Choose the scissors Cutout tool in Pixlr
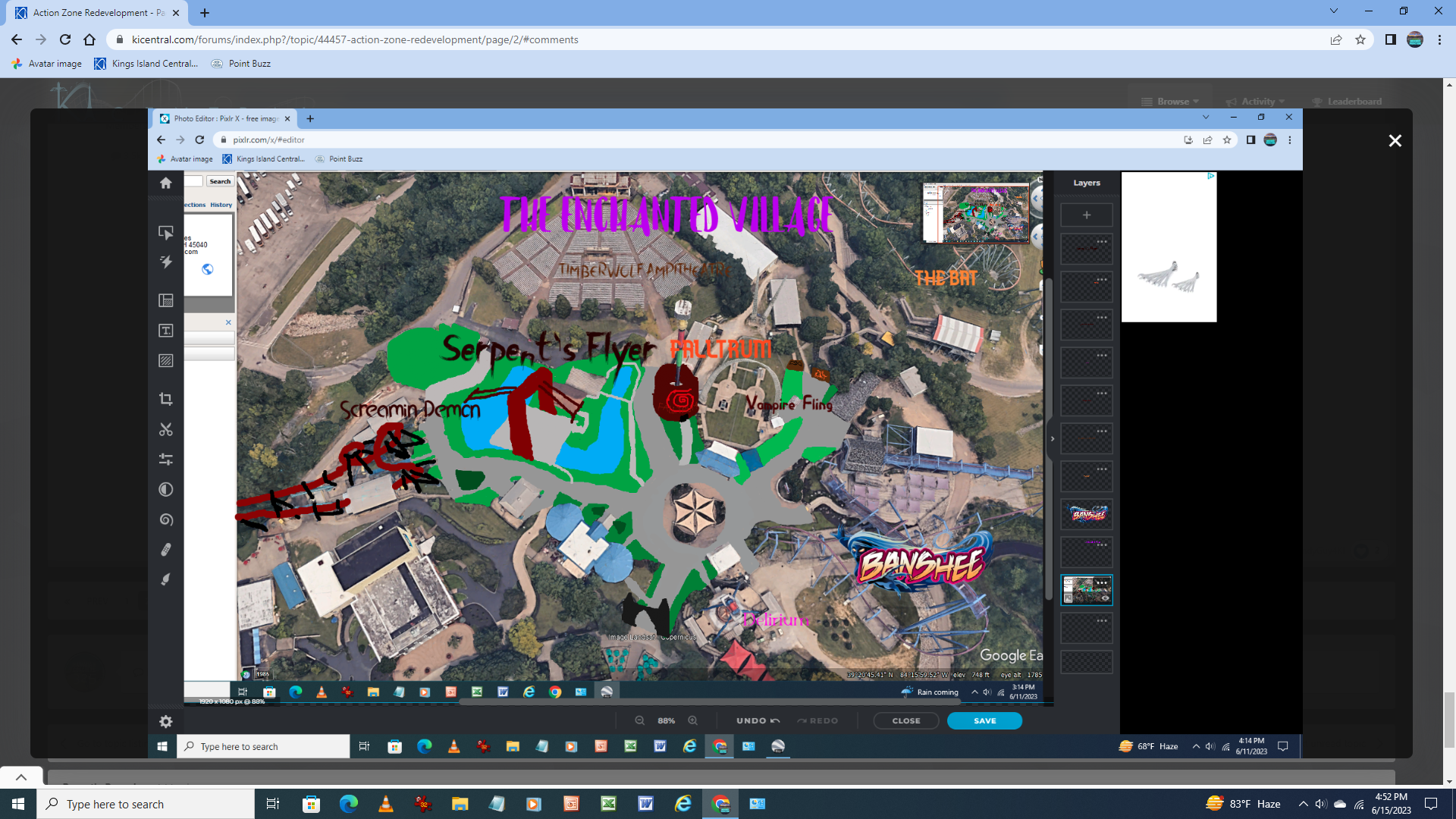 [x=166, y=429]
